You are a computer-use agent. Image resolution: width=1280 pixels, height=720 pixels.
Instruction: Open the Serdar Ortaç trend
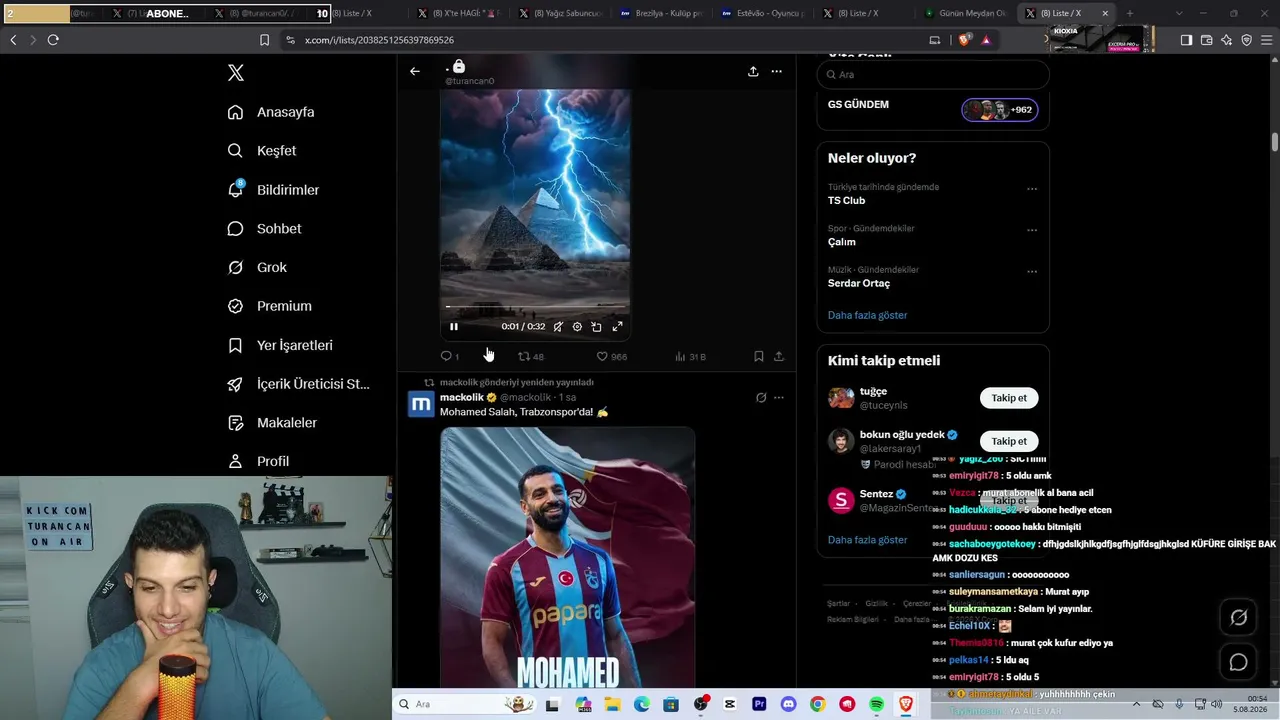pyautogui.click(x=859, y=283)
